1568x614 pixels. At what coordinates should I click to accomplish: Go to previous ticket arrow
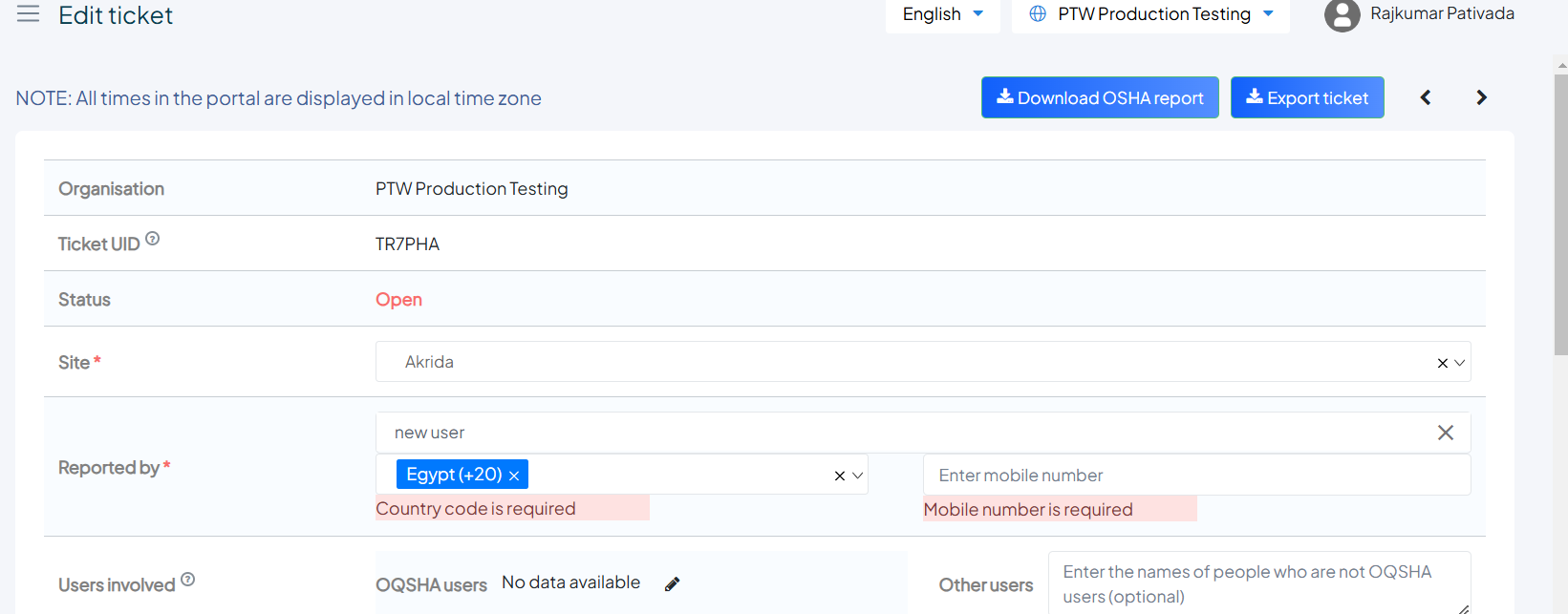click(x=1426, y=97)
